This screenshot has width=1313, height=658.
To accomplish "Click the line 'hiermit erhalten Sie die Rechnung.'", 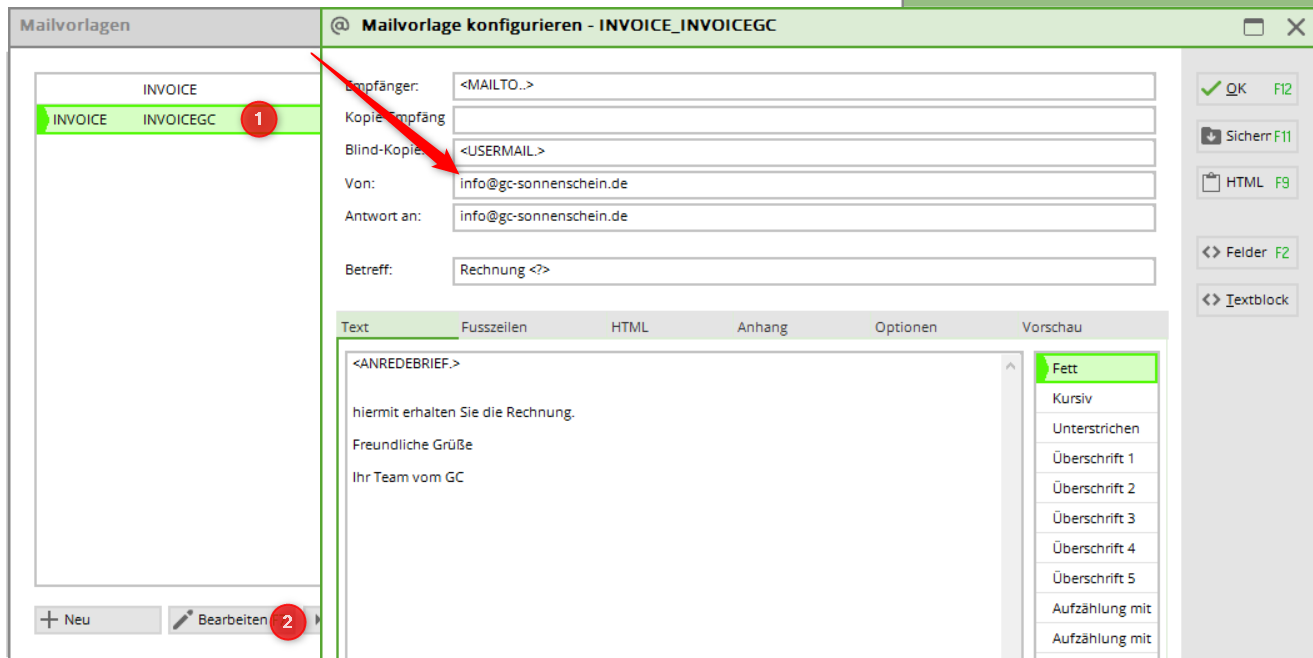I will (x=463, y=412).
